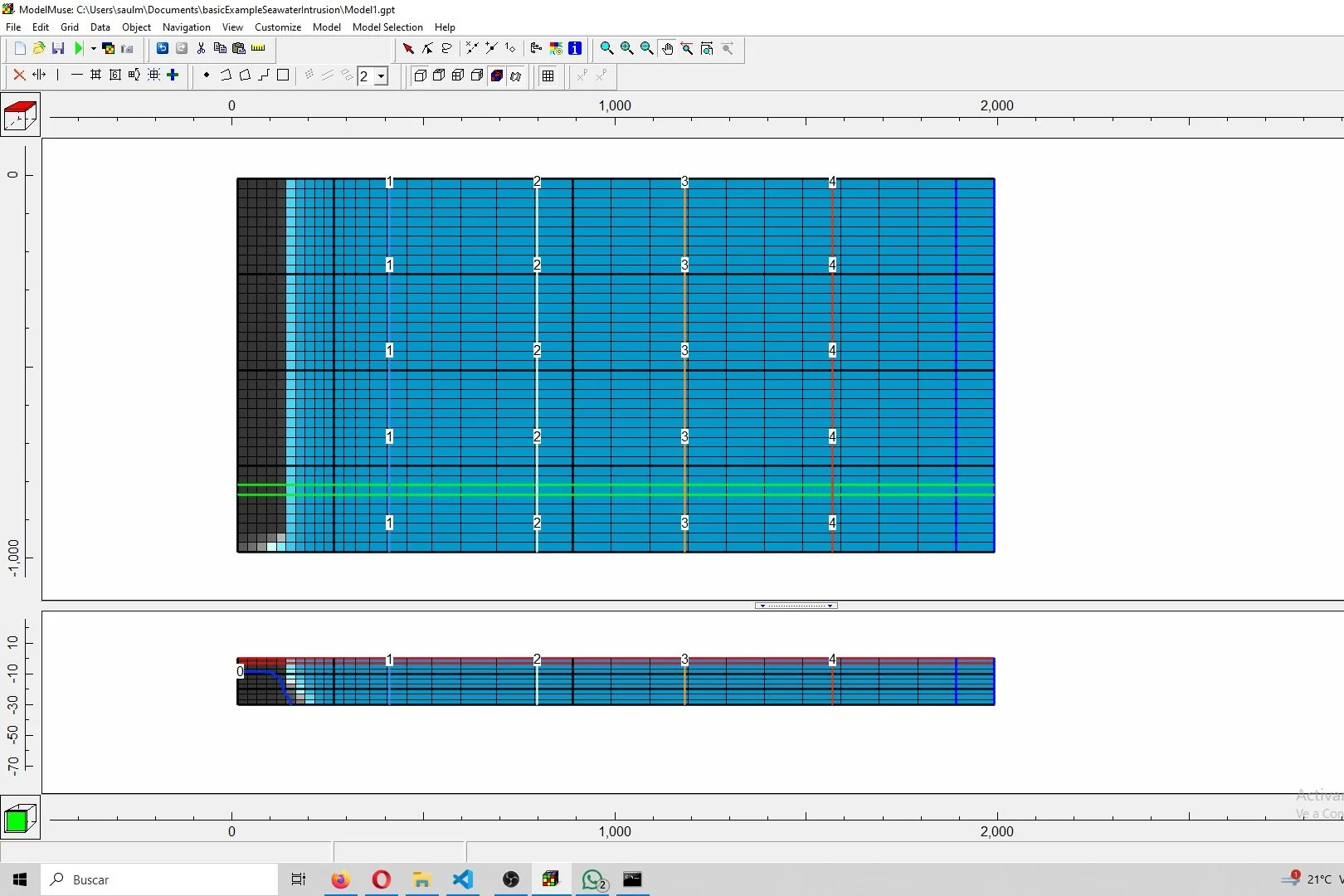Select the grid value info inspector tool

point(575,48)
